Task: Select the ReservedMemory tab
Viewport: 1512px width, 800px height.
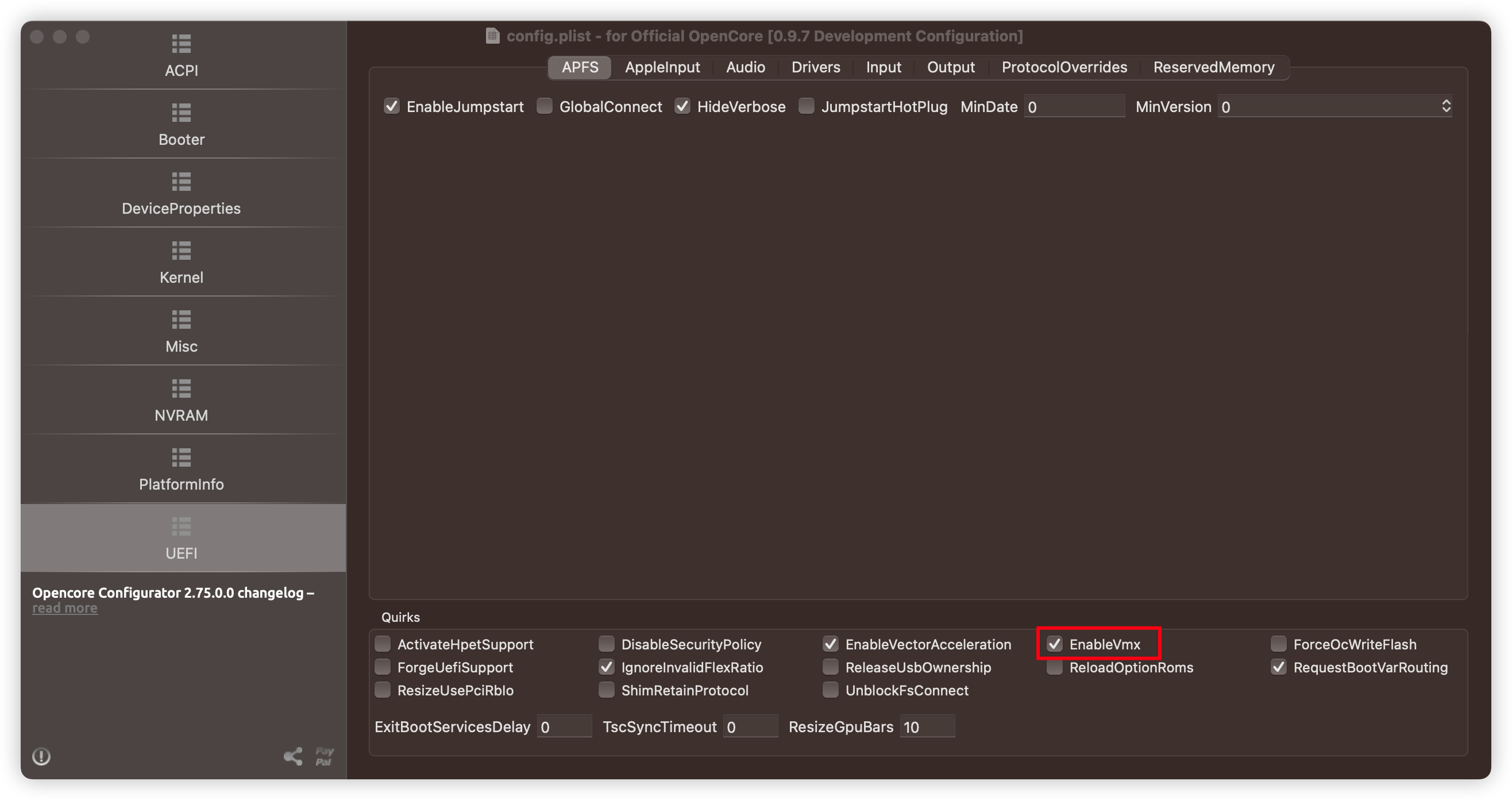Action: [x=1214, y=67]
